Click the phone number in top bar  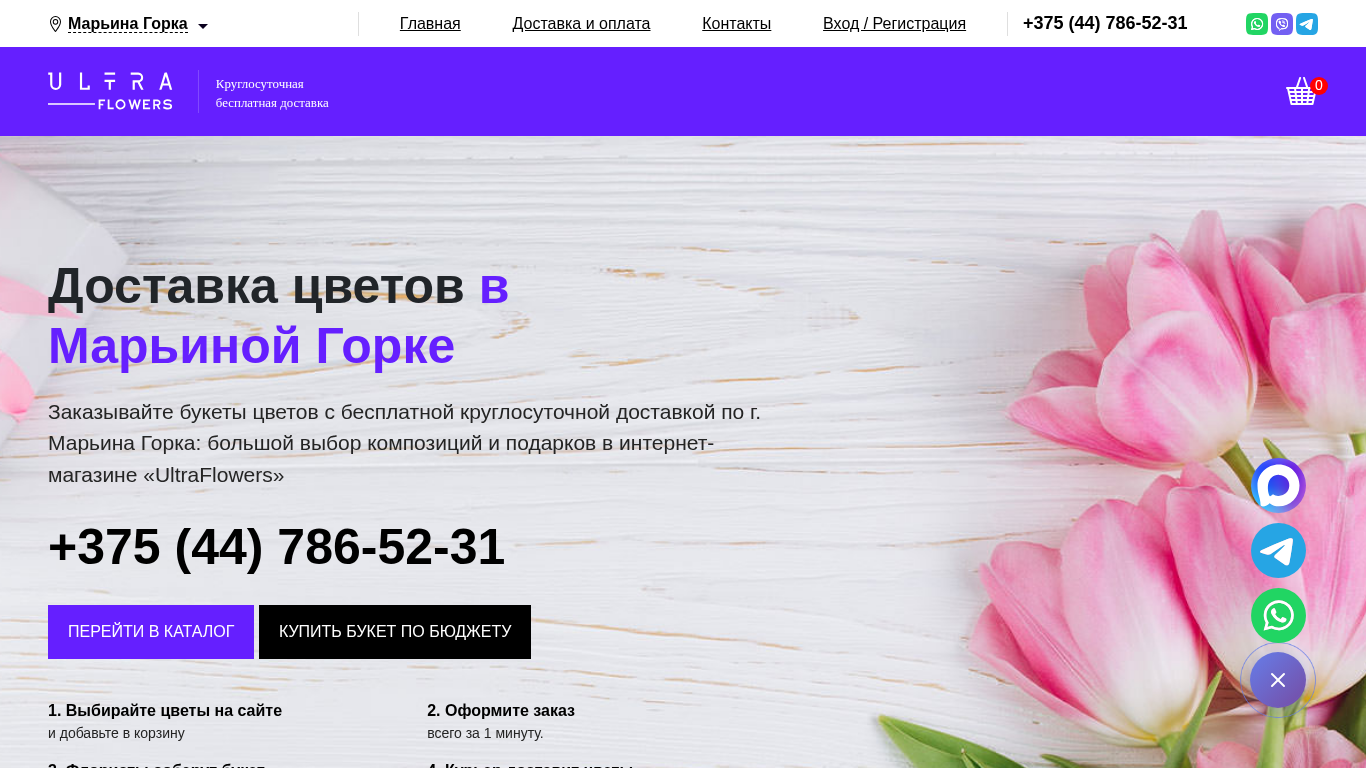coord(1105,24)
